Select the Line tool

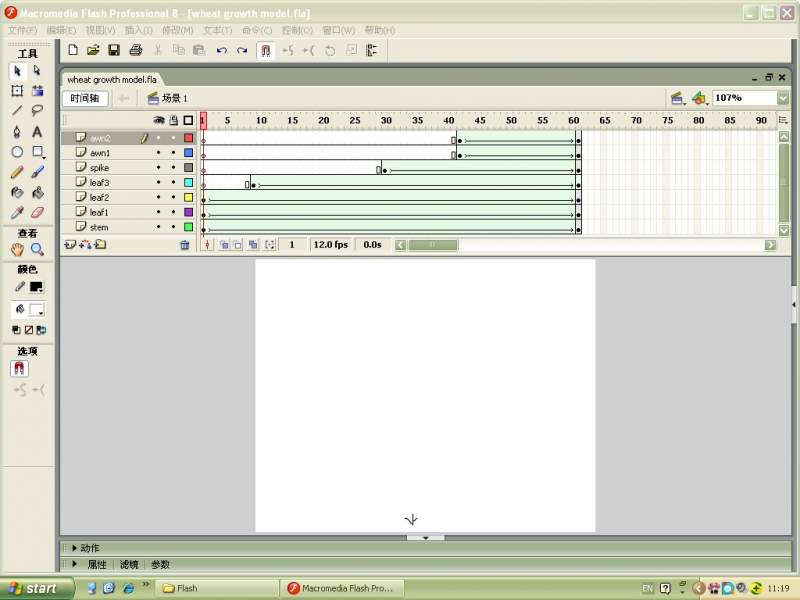17,110
